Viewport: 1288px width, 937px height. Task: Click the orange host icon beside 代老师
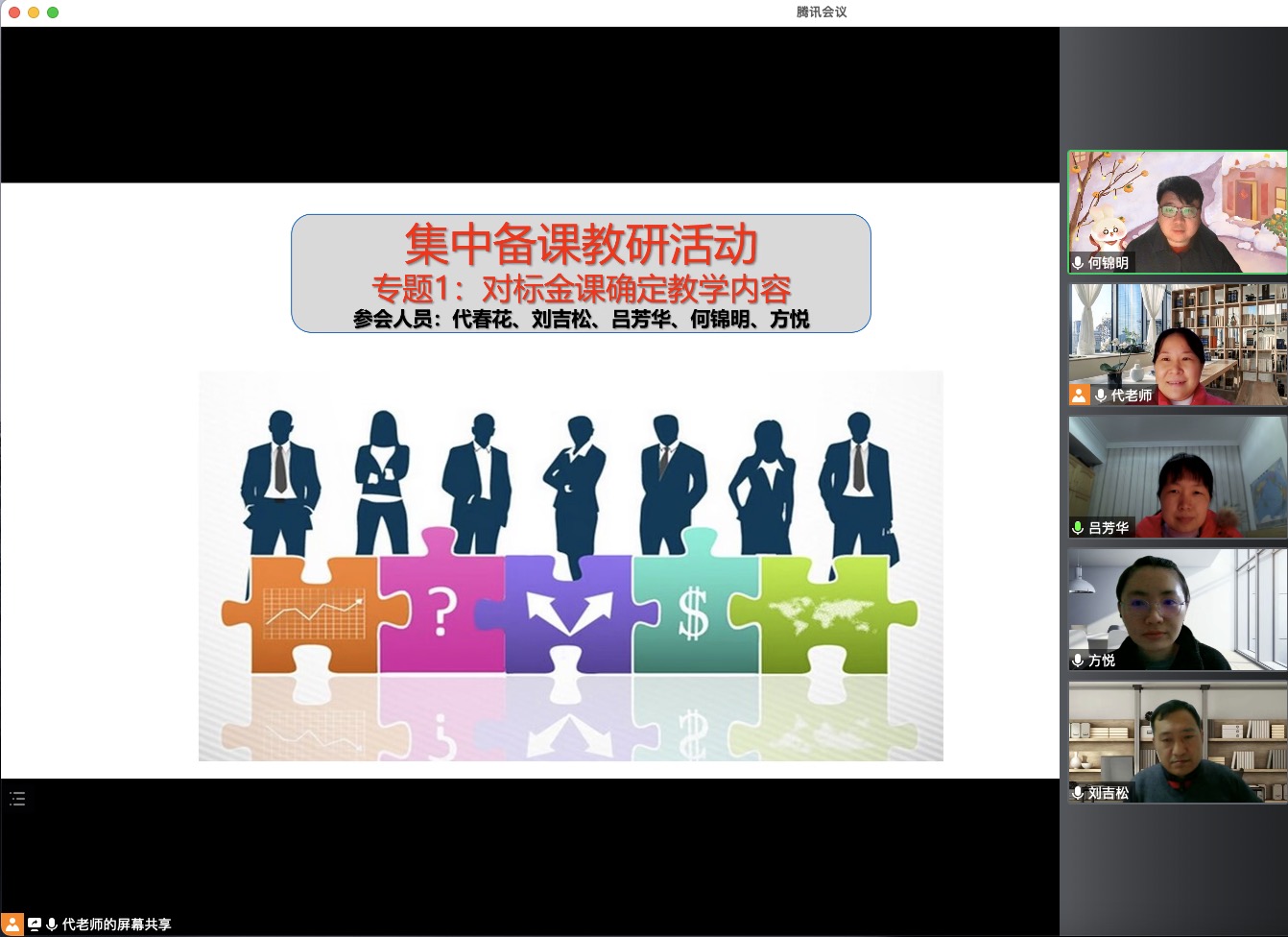click(x=1080, y=396)
